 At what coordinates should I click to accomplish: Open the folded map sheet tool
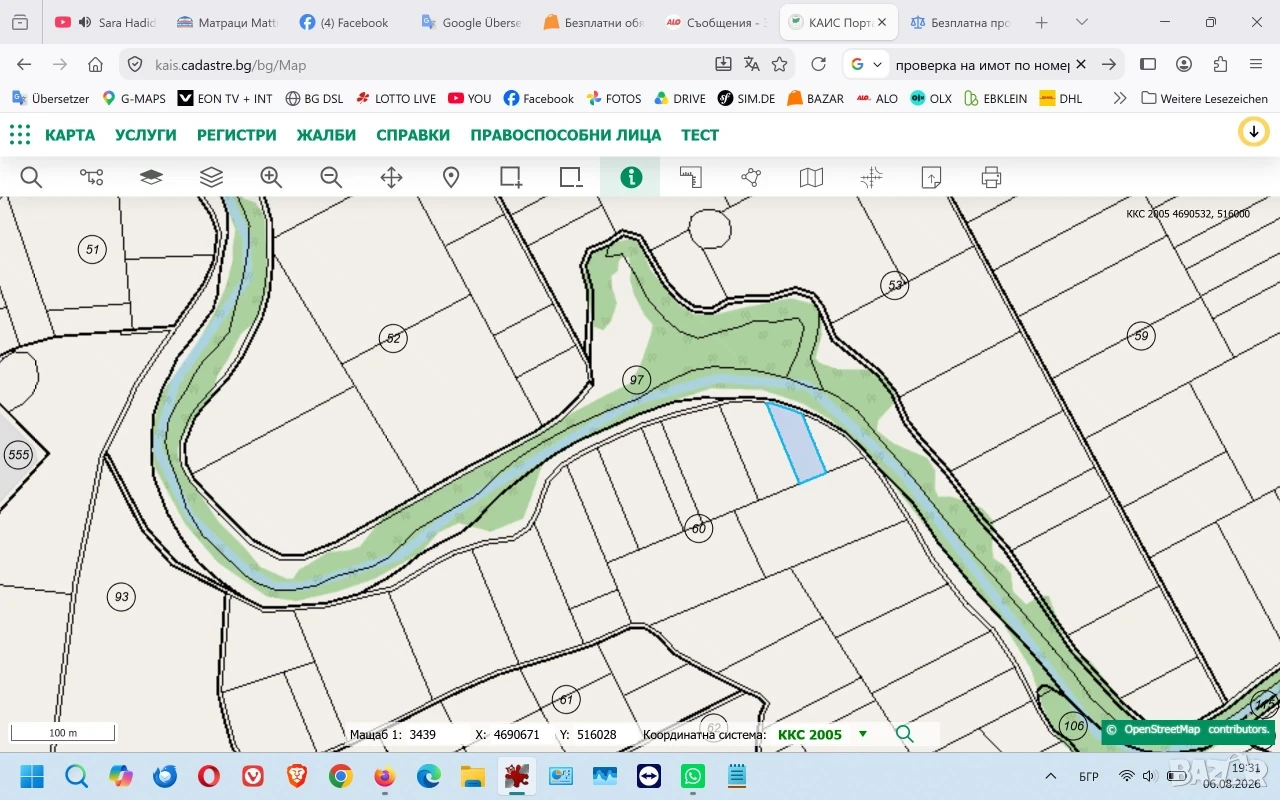point(811,177)
